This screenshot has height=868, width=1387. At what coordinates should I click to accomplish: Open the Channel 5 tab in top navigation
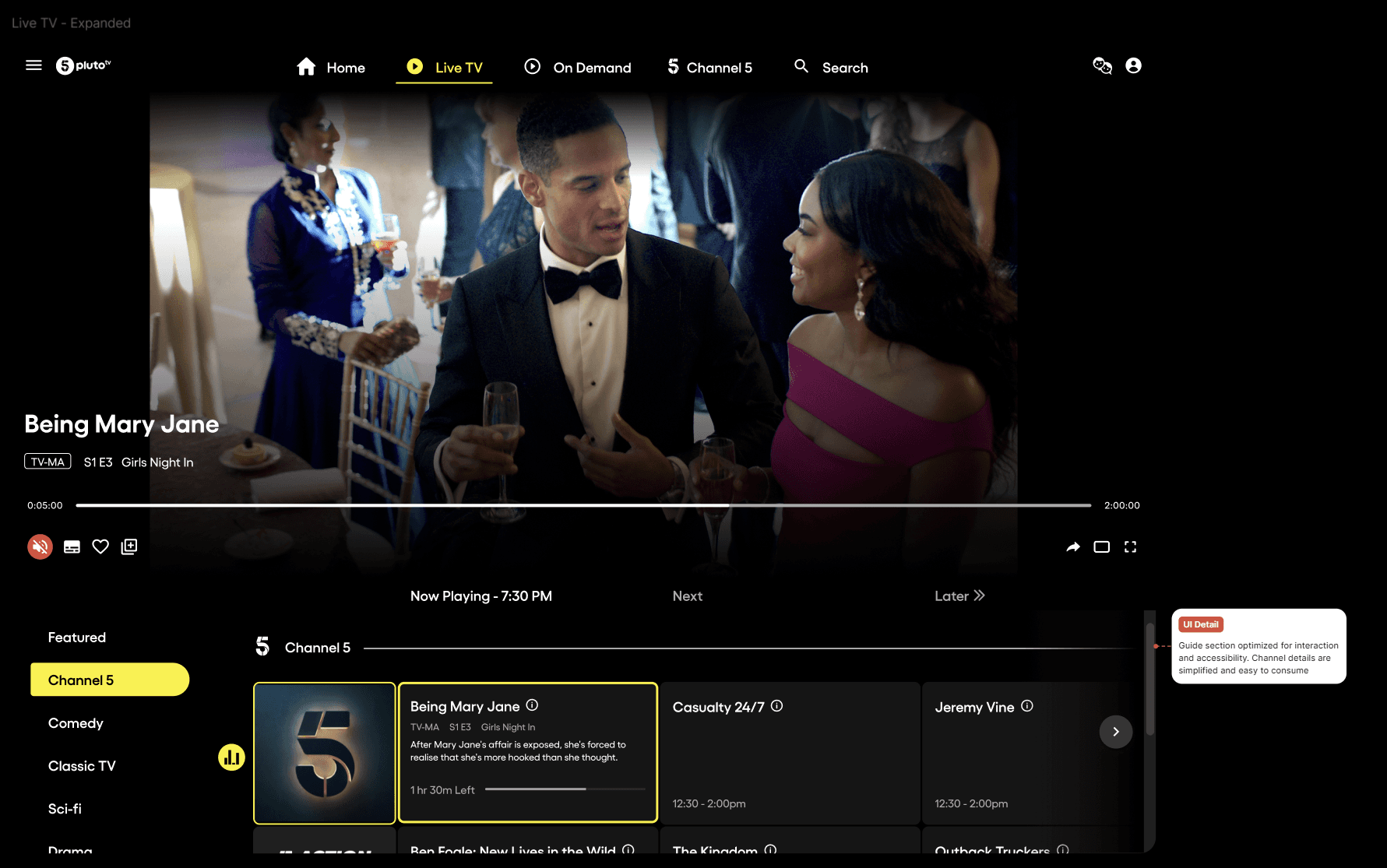(709, 68)
